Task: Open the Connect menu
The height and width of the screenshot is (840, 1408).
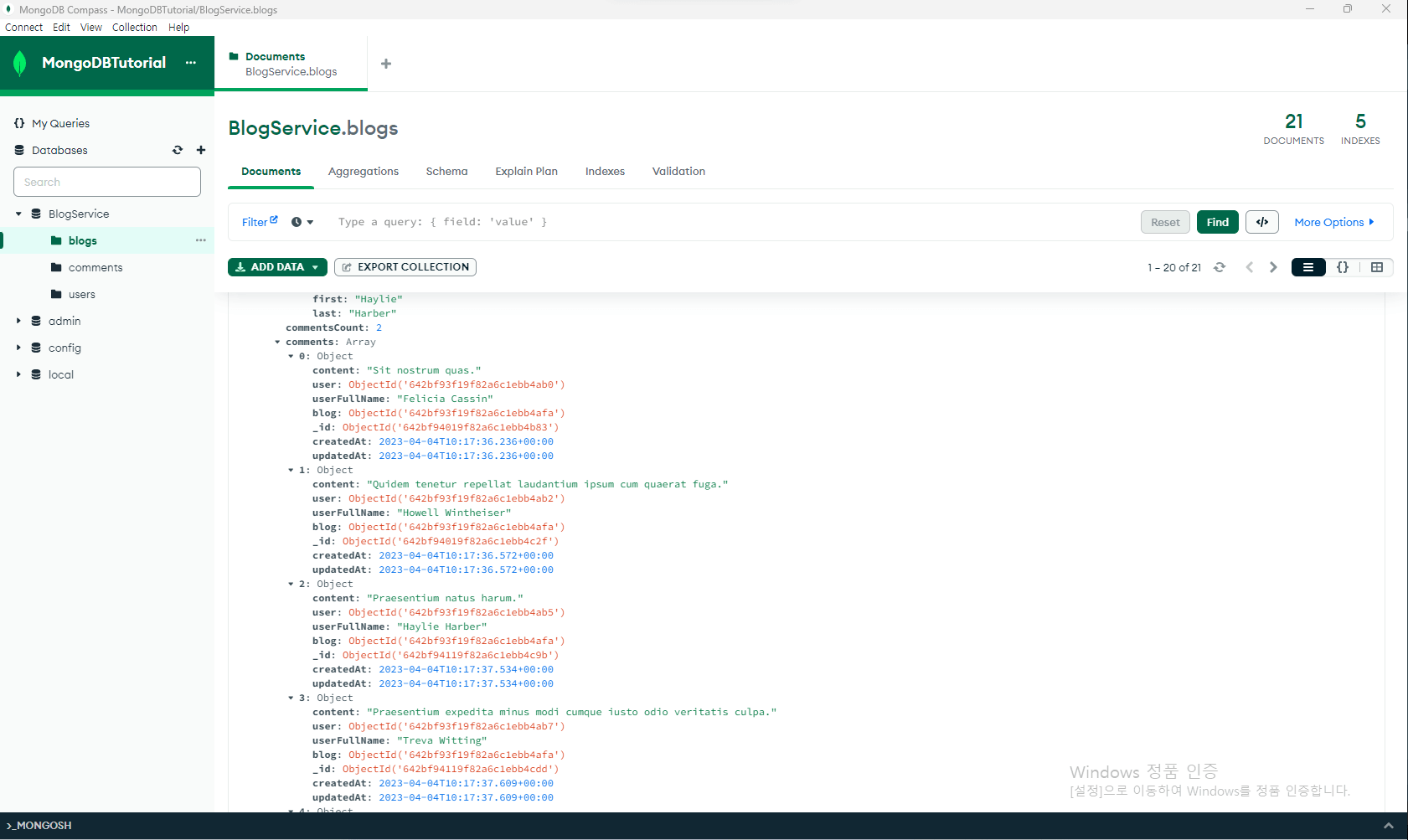Action: pyautogui.click(x=23, y=27)
